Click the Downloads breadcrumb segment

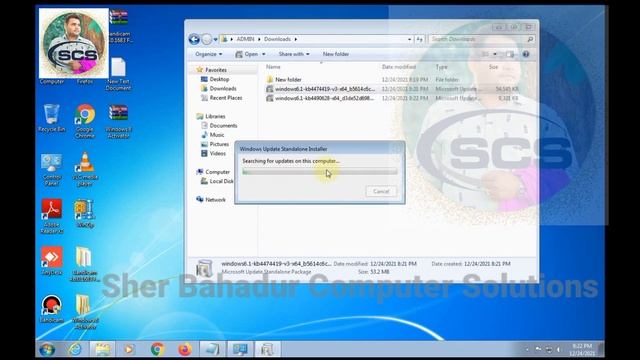coord(277,39)
